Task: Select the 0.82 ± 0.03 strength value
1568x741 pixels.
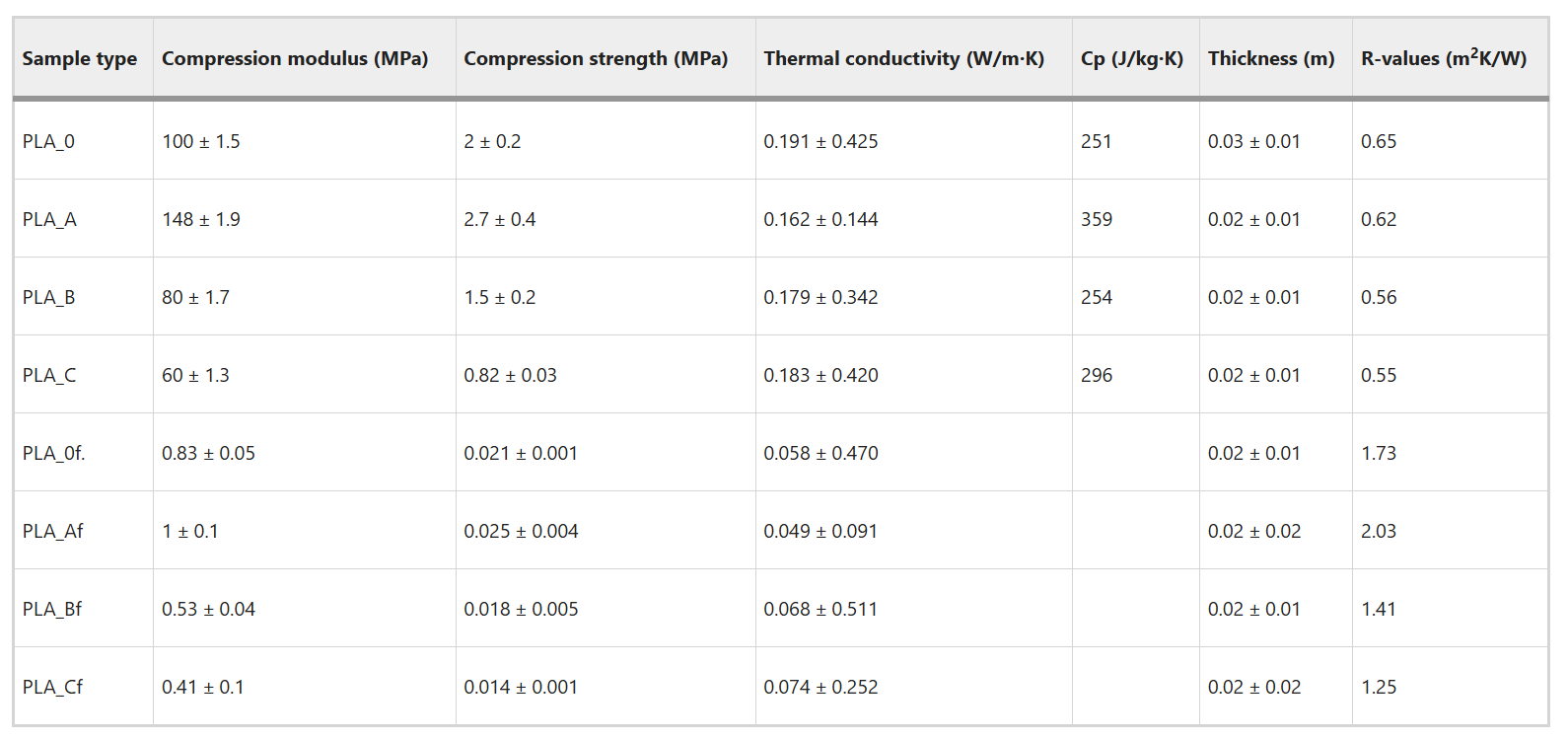Action: coord(510,375)
